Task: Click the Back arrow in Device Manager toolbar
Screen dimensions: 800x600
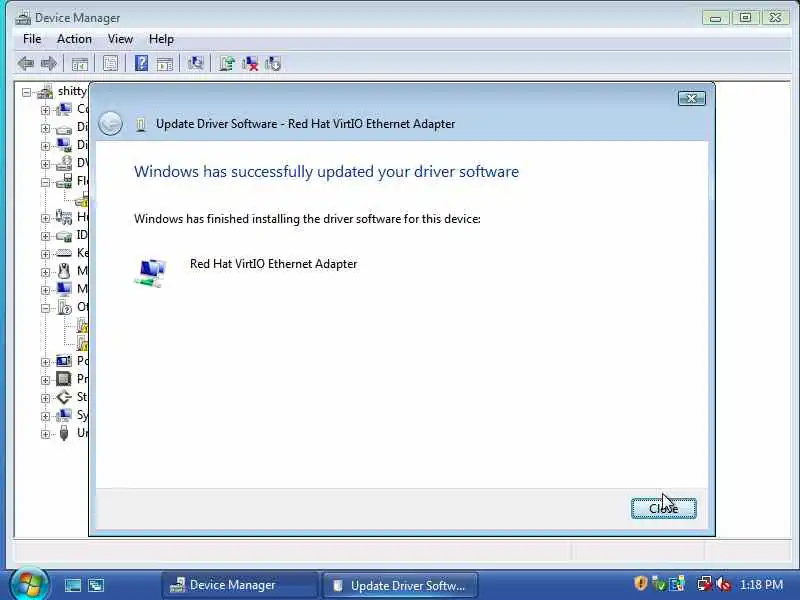Action: 25,64
